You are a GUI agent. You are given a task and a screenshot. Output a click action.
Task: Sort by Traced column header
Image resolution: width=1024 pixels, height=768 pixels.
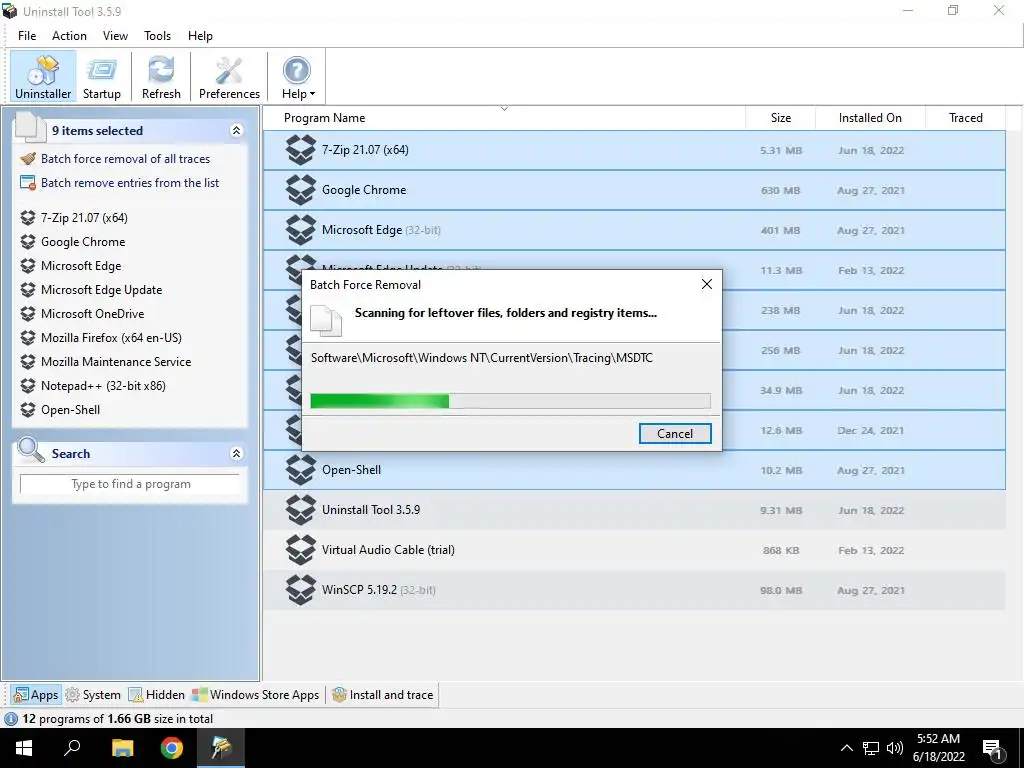965,118
